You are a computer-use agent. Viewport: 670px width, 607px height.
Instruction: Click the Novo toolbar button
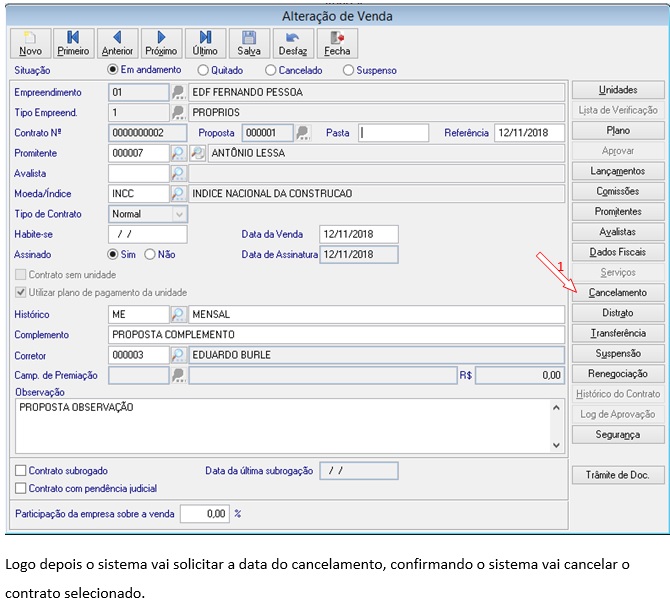tap(30, 43)
